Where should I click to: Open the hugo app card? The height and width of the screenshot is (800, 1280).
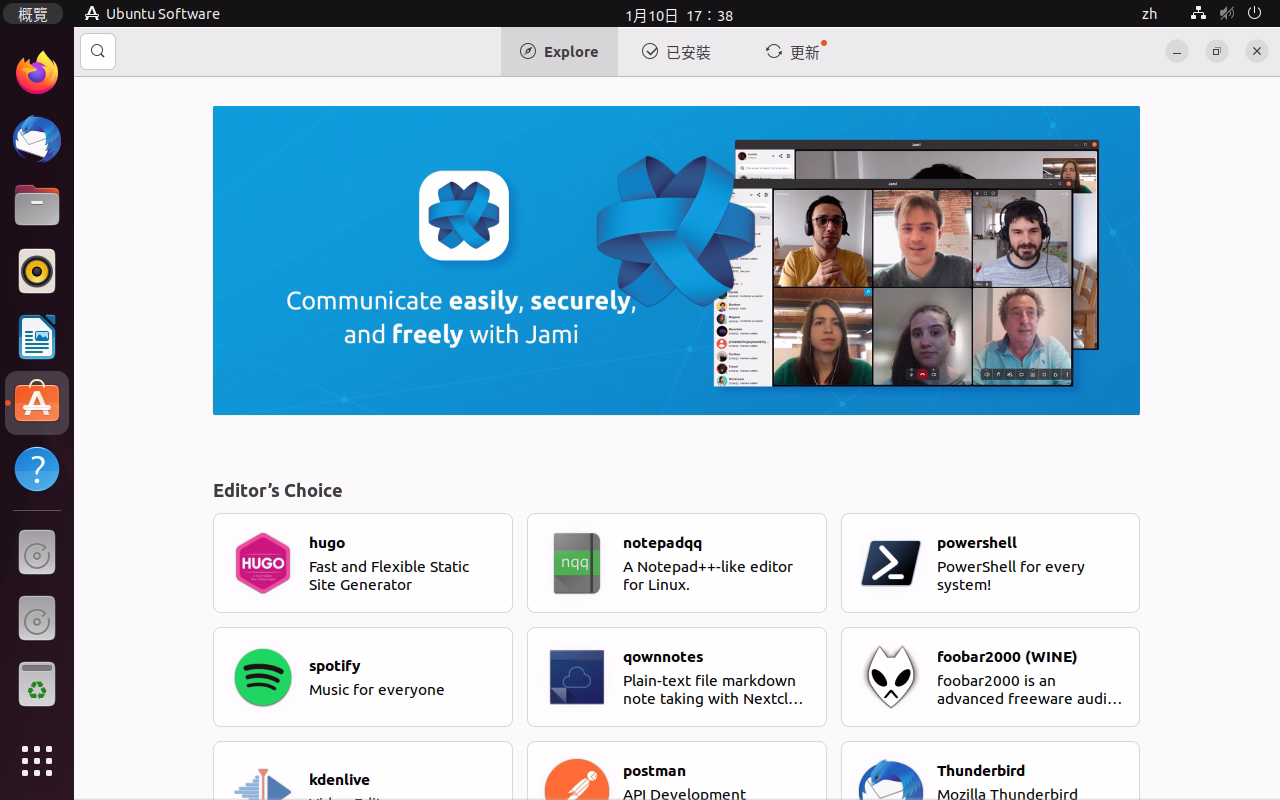(x=363, y=563)
